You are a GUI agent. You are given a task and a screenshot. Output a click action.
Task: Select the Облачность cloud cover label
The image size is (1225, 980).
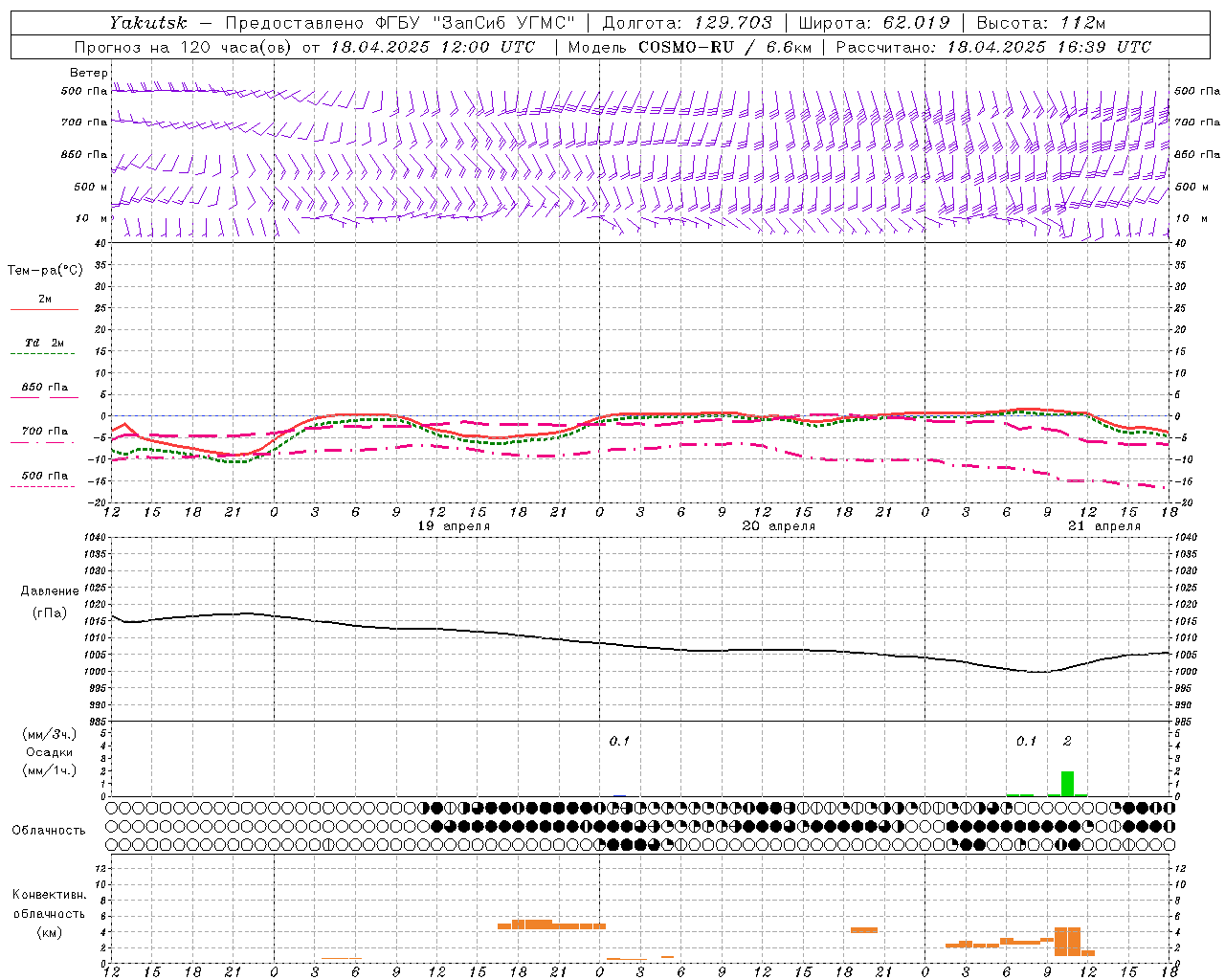coord(49,831)
